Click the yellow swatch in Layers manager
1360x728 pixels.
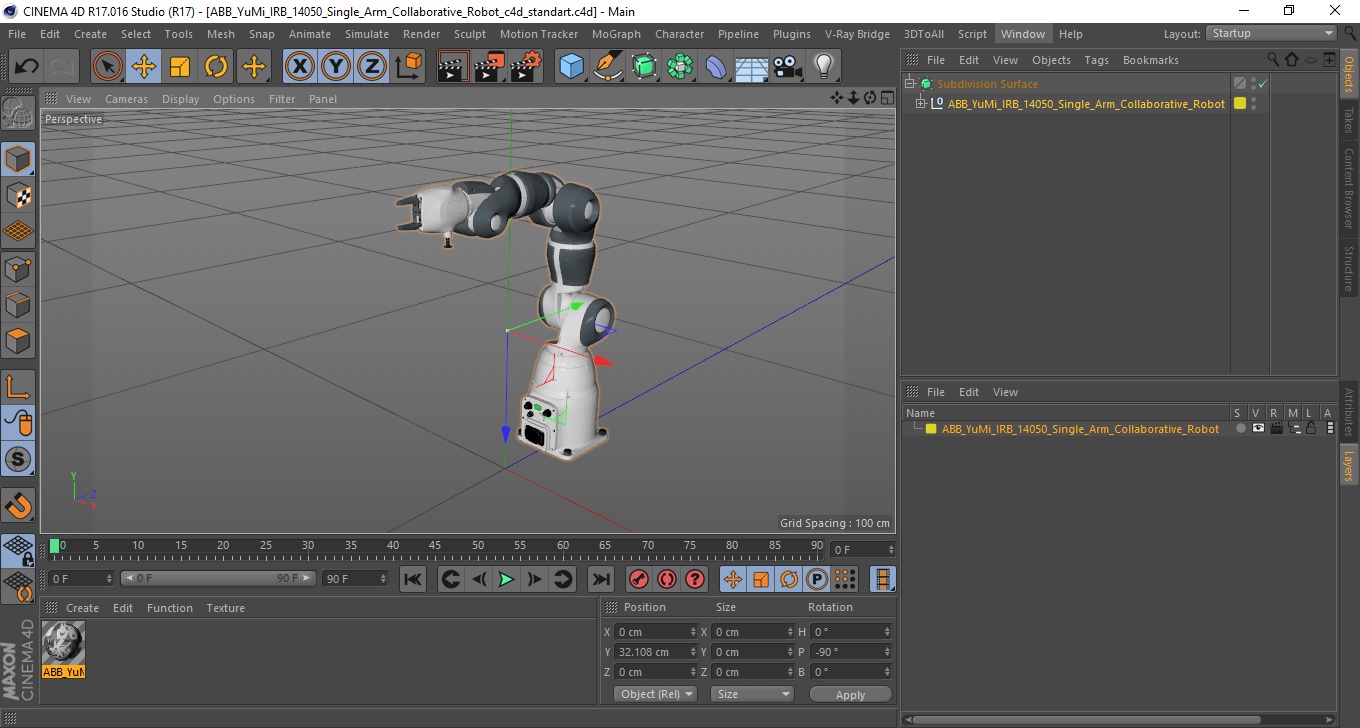pos(931,429)
